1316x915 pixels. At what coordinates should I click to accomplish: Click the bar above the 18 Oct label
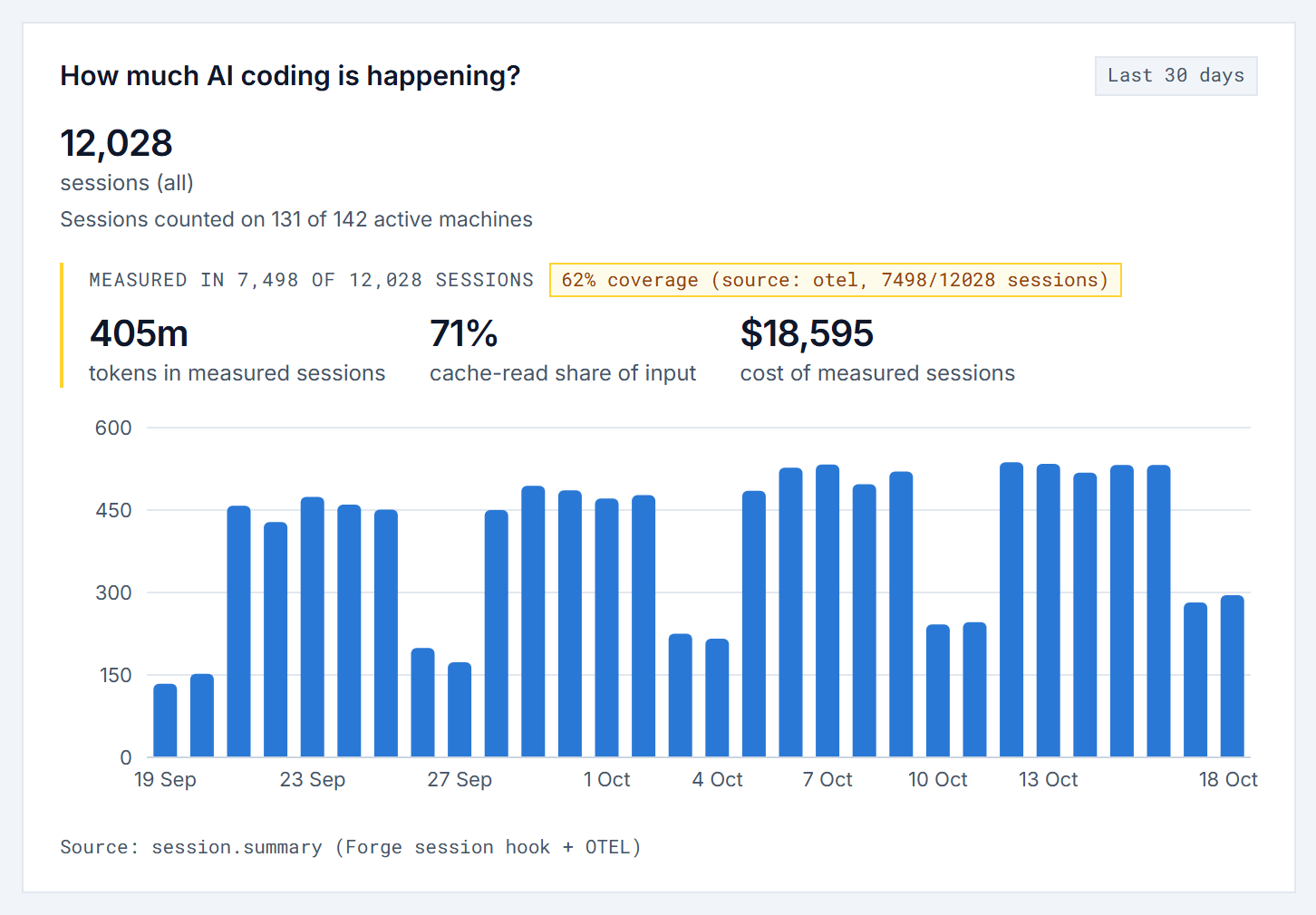[1233, 676]
